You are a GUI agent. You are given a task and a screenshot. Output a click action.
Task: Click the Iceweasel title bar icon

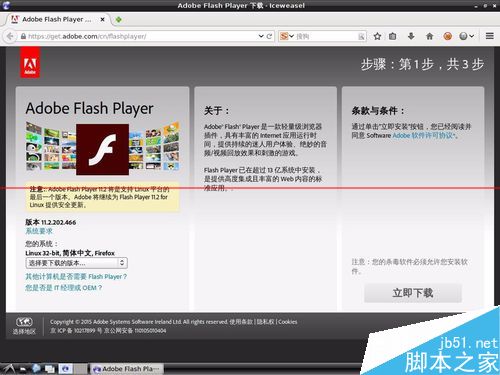point(6,5)
